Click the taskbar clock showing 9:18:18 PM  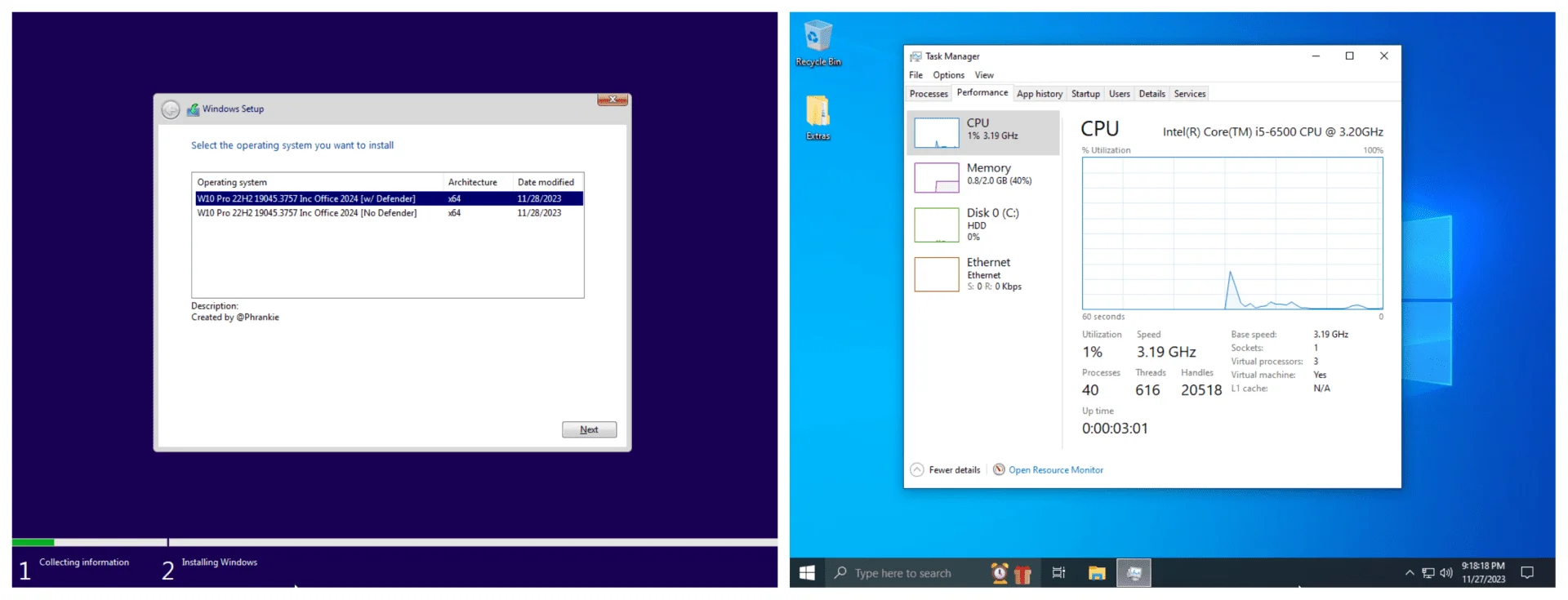pyautogui.click(x=1483, y=573)
